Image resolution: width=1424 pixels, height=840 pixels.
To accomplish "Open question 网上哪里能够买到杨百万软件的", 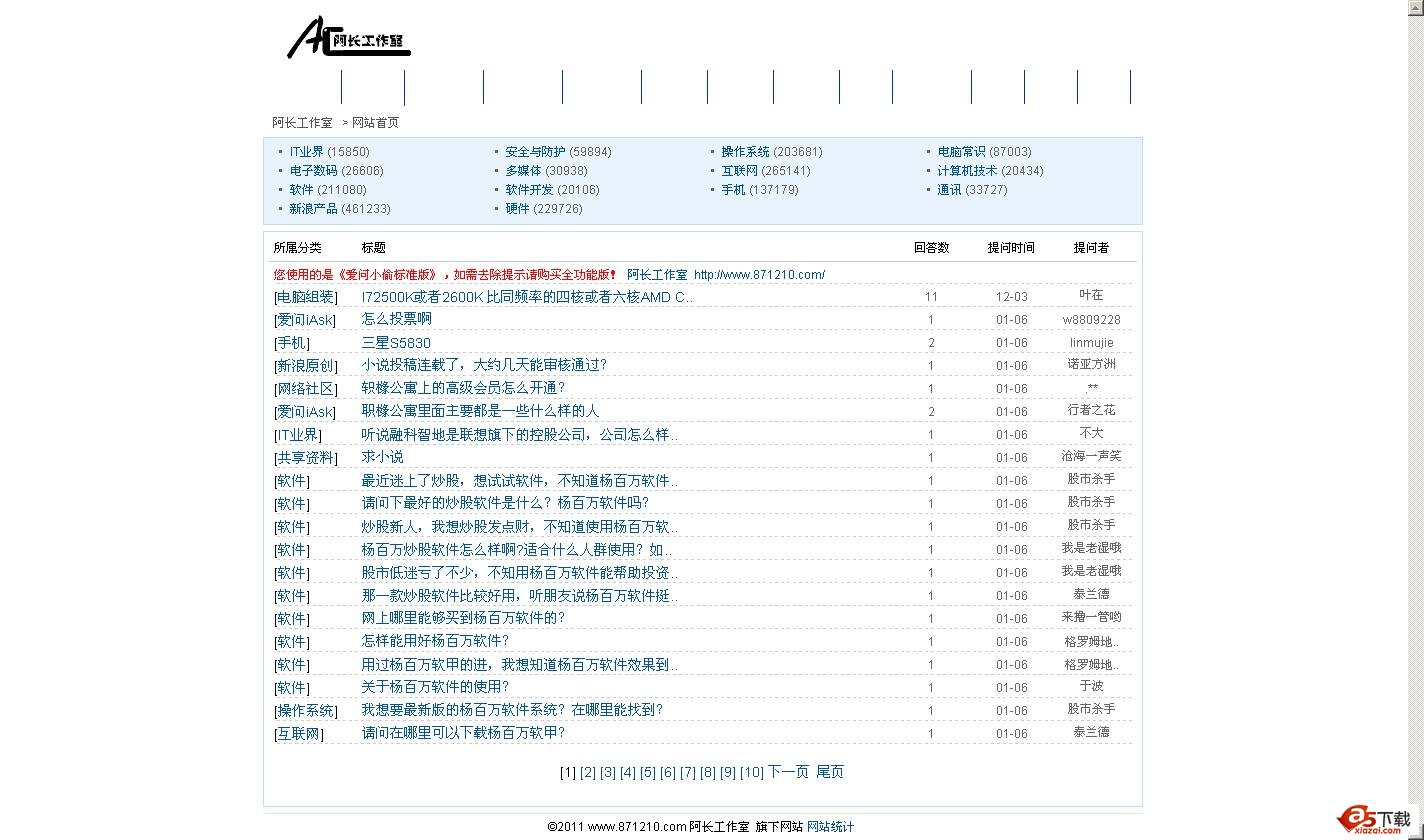I will click(464, 618).
